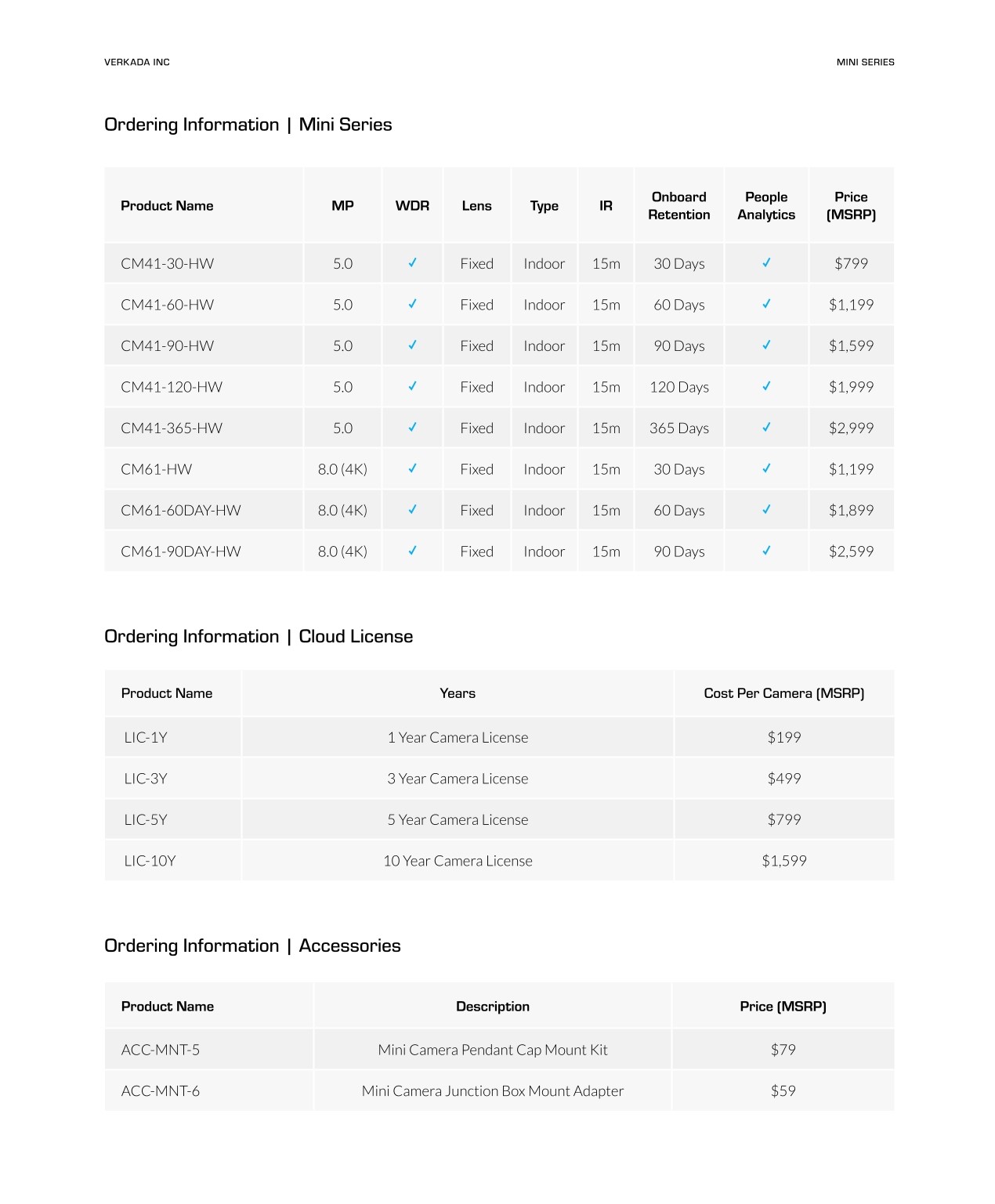Click People Analytics checkmark for CM41-365-HW
The image size is (995, 1204).
(x=766, y=428)
